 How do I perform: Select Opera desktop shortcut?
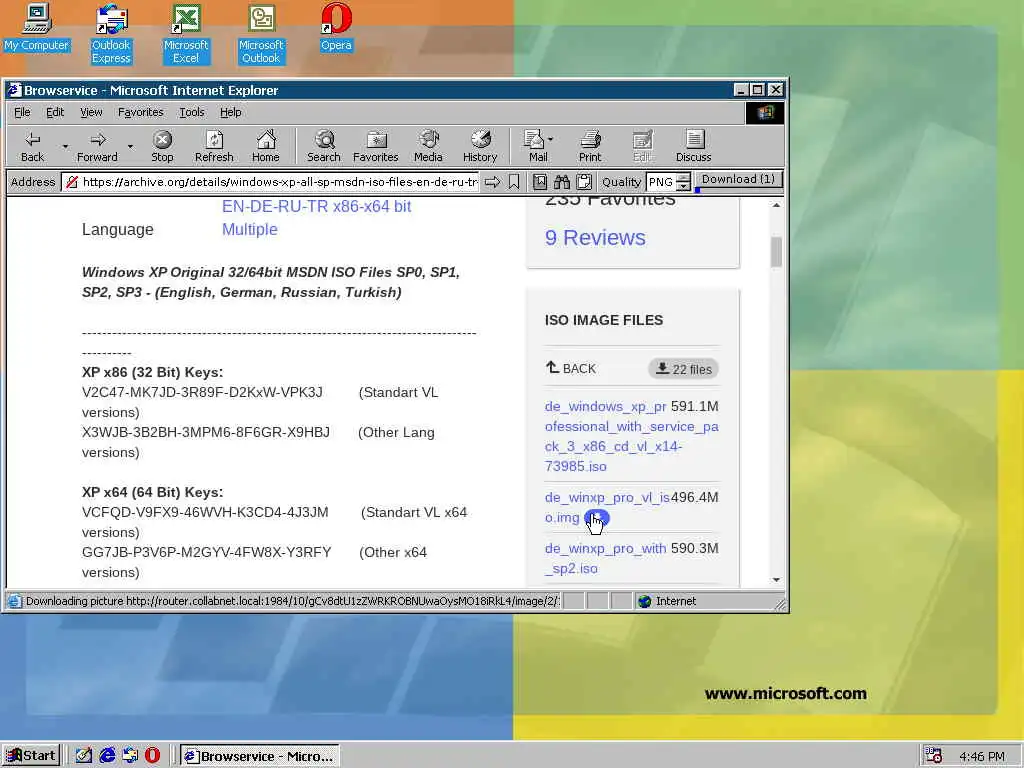click(336, 27)
